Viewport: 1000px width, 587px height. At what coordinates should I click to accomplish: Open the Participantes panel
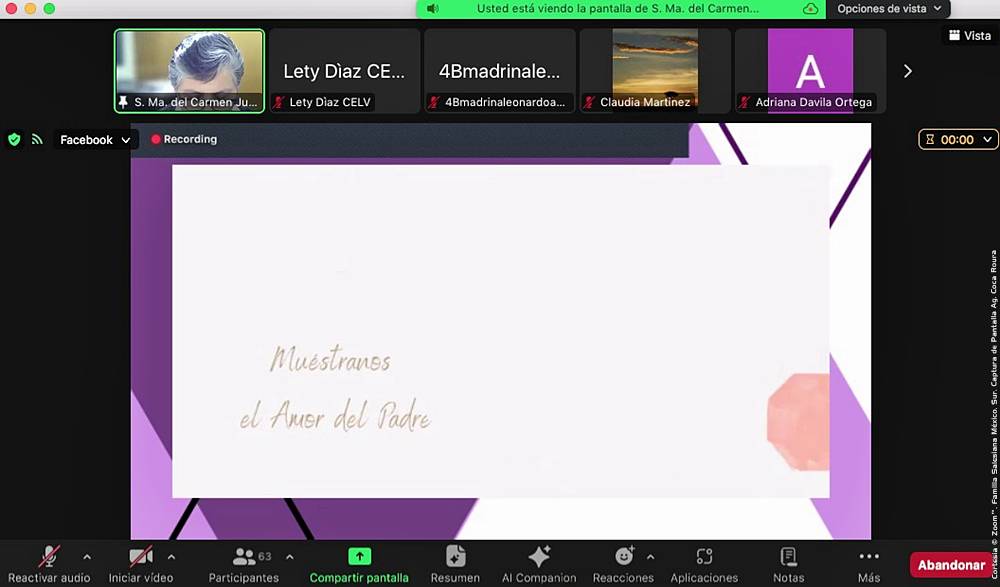pos(244,564)
